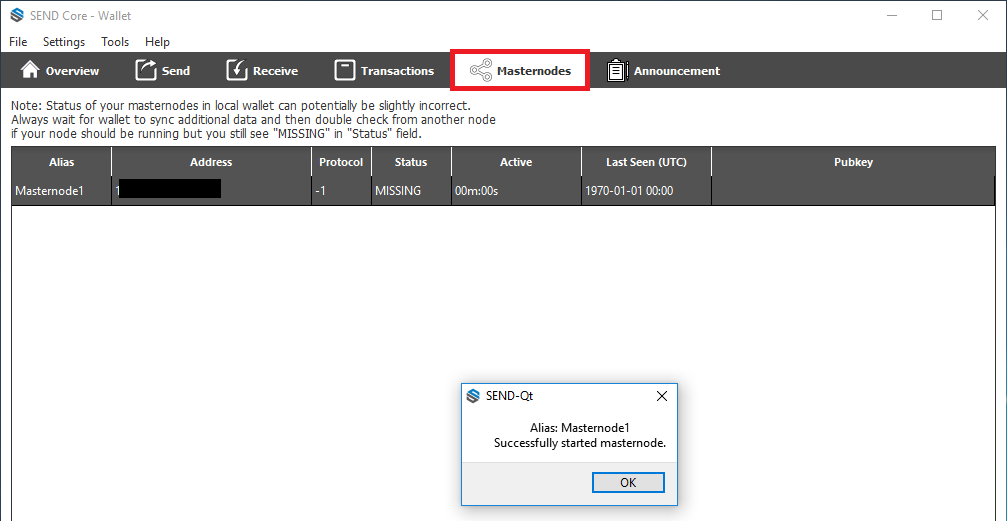Close the SEND Core wallet window
Viewport: 1007px width, 521px height.
click(x=983, y=15)
